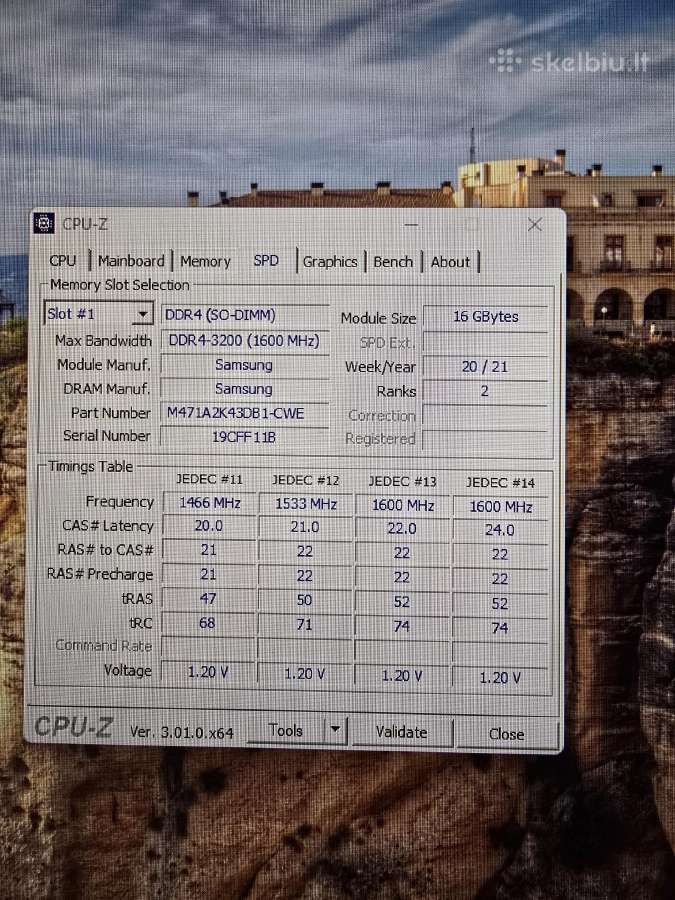The image size is (675, 900).
Task: Click the Frequency row label
Action: (x=119, y=502)
